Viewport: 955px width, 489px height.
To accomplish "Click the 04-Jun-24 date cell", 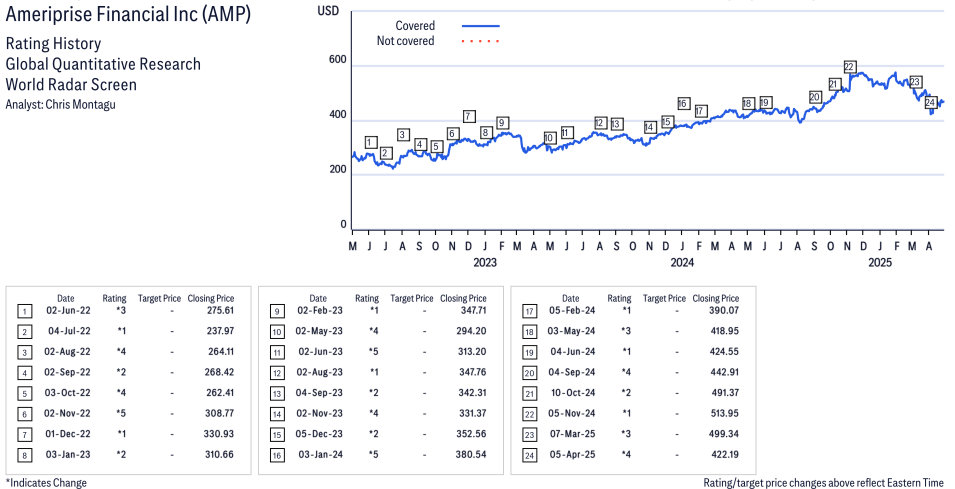I will [x=573, y=352].
